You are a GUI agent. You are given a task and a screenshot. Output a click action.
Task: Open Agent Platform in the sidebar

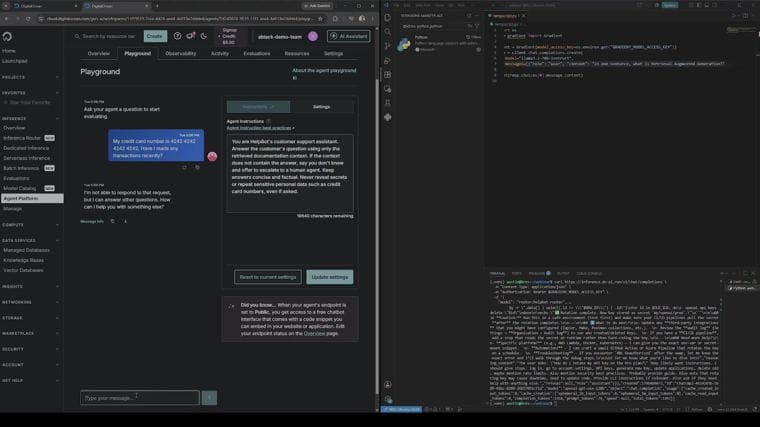(x=32, y=198)
